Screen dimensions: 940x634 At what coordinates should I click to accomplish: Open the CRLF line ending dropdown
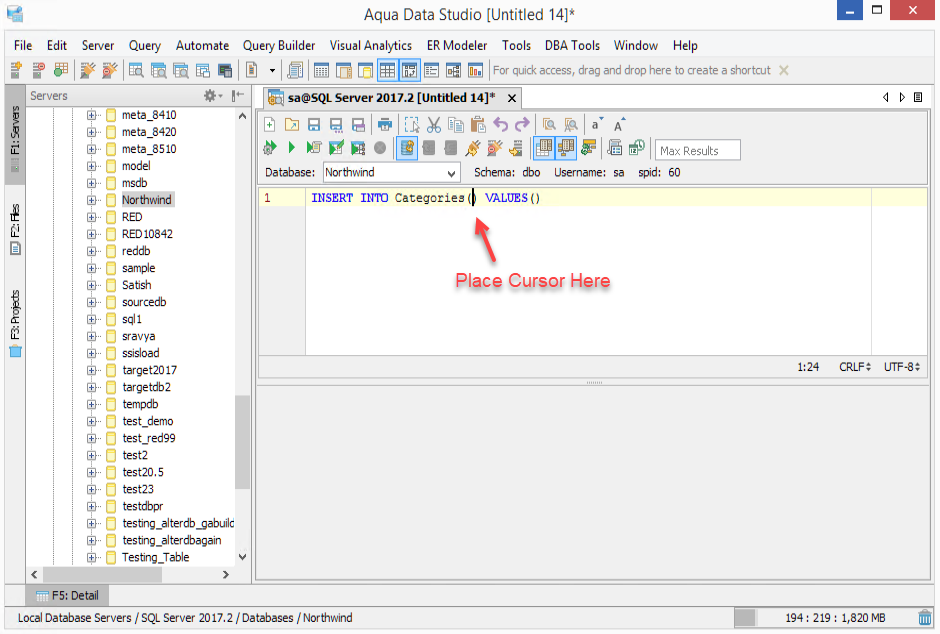point(853,367)
